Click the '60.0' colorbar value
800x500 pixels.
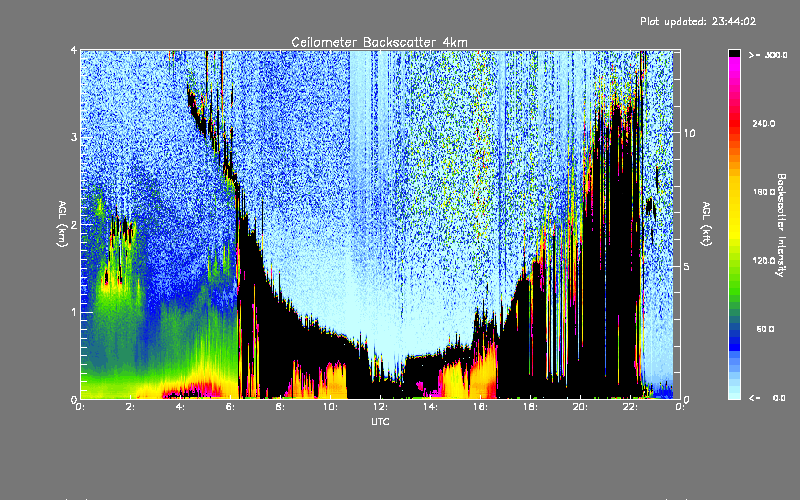[x=765, y=329]
